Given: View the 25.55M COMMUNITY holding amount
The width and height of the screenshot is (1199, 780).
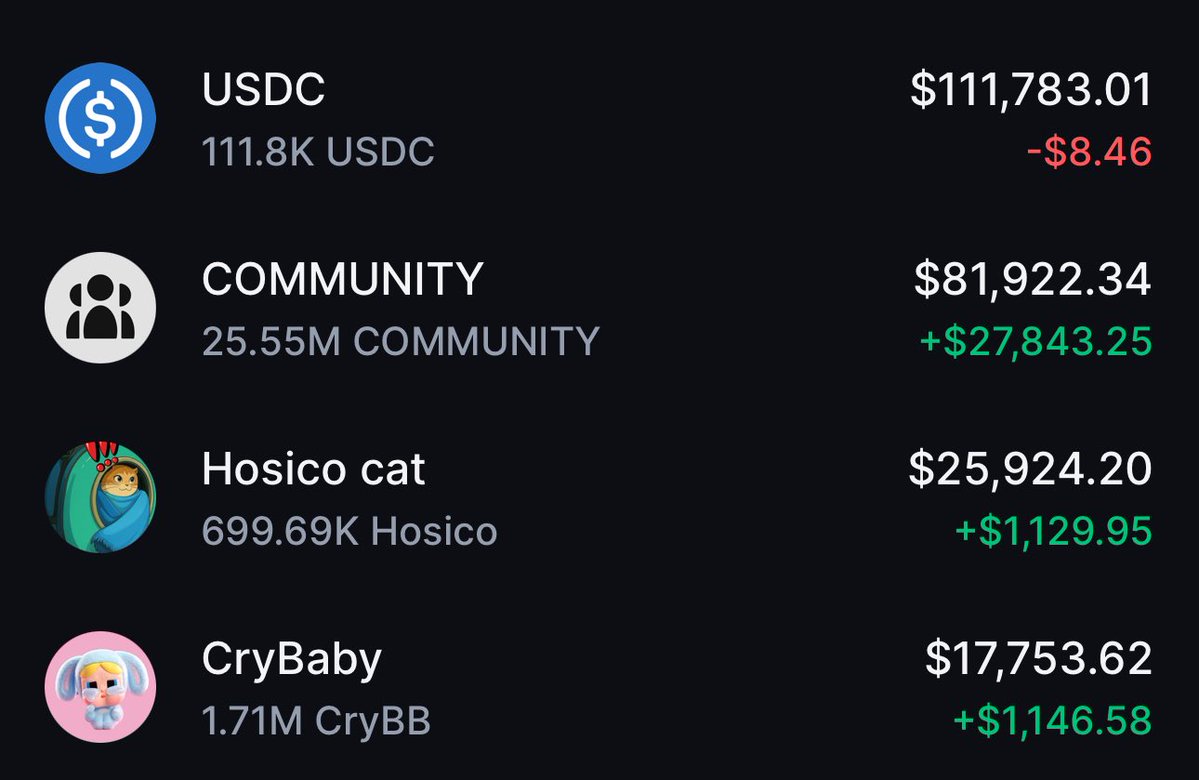Looking at the screenshot, I should pos(401,341).
